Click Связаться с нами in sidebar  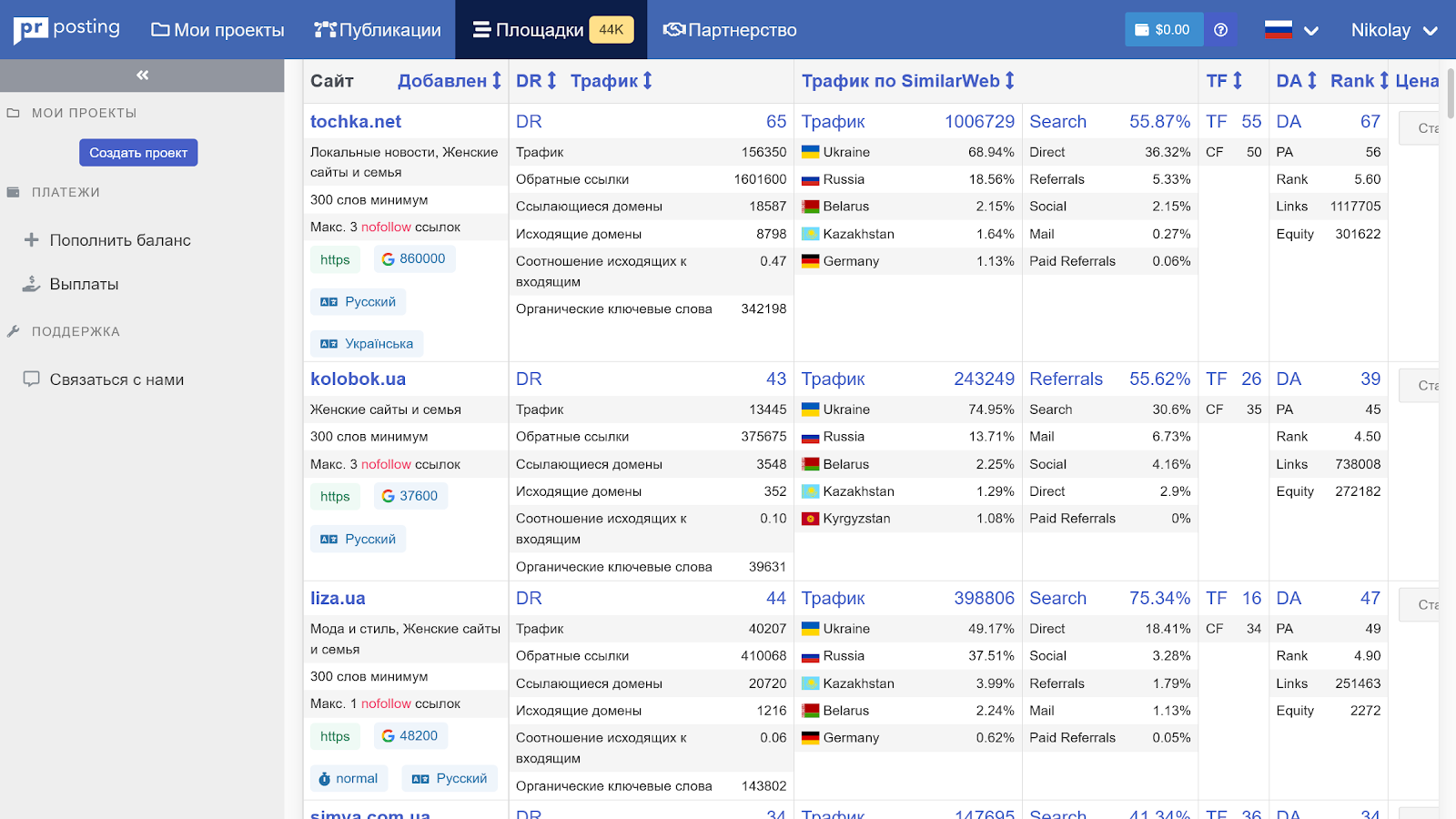(x=116, y=379)
